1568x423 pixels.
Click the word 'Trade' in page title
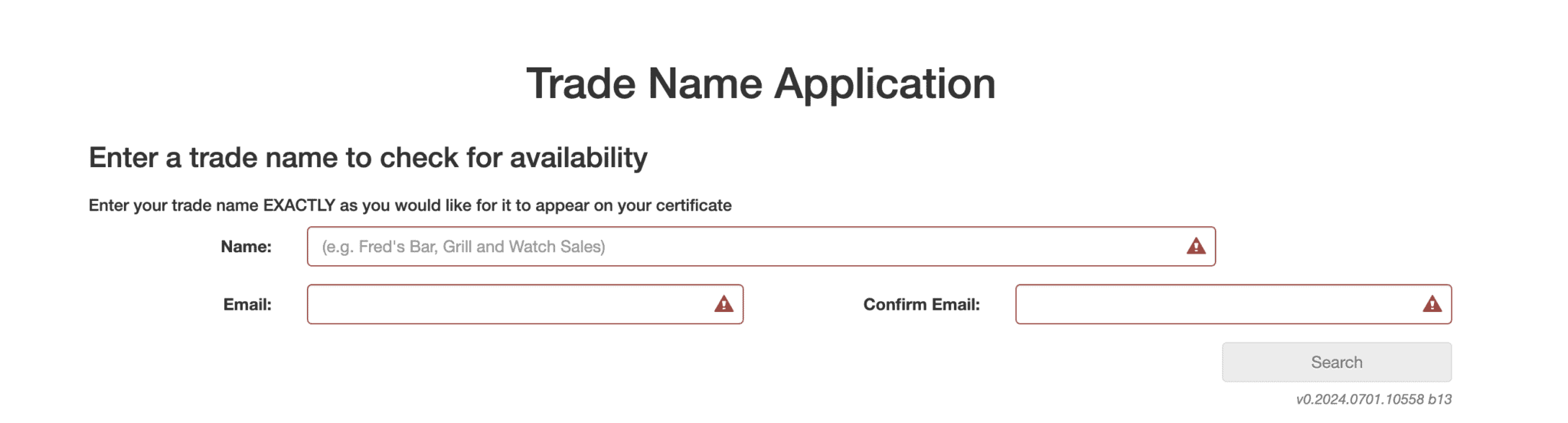click(580, 83)
